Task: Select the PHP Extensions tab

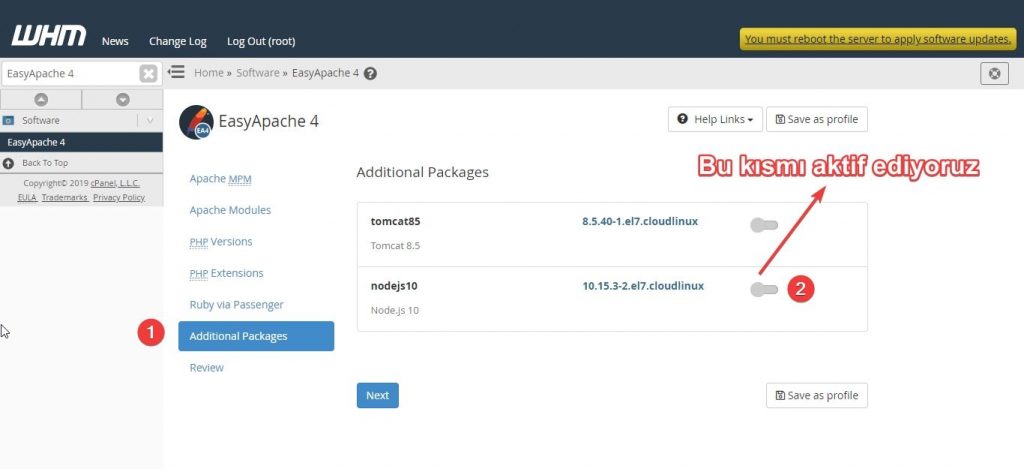Action: coord(227,273)
